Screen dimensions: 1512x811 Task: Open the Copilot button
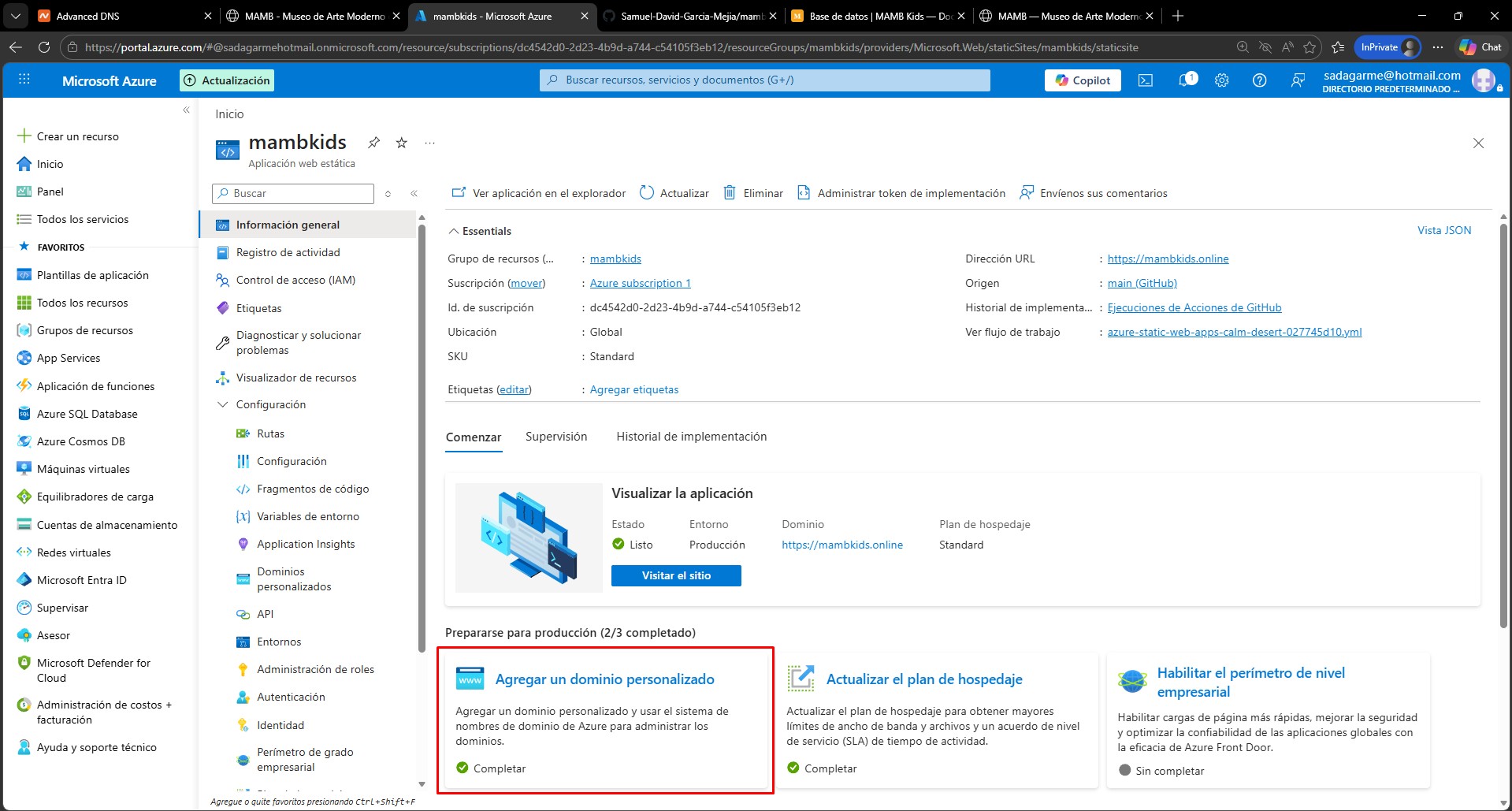point(1083,80)
